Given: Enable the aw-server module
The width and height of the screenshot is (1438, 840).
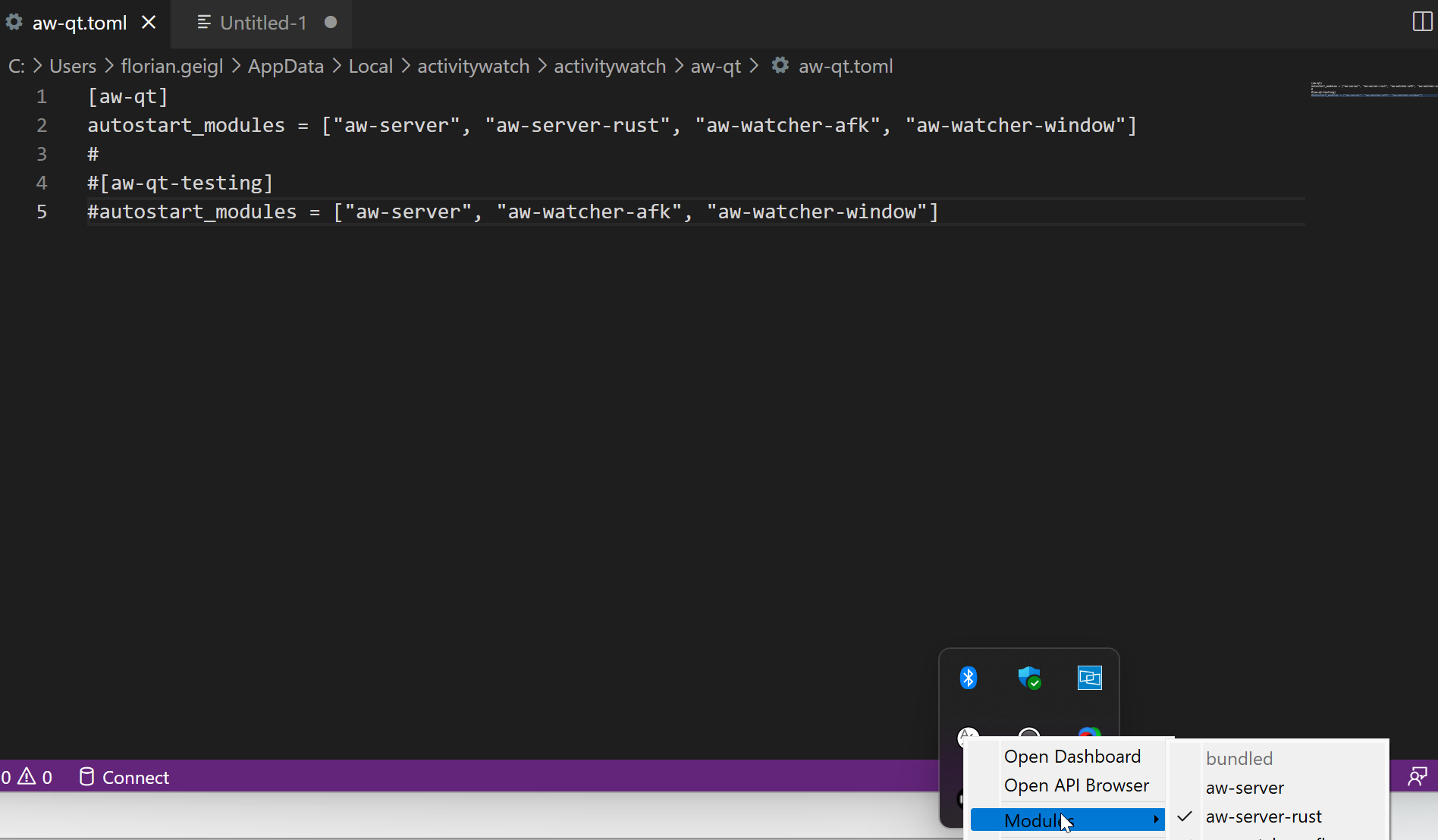Looking at the screenshot, I should [x=1245, y=788].
